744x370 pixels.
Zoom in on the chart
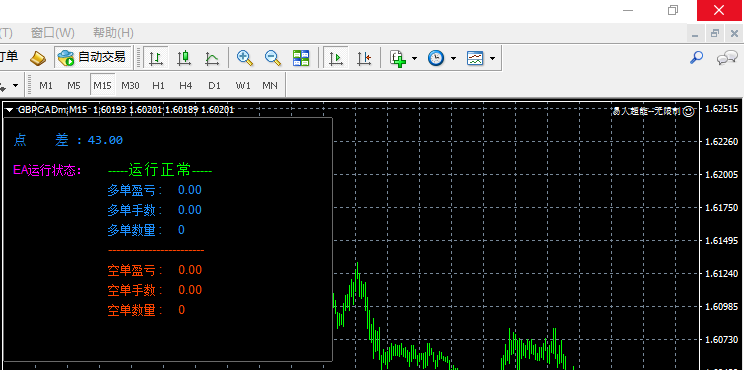pyautogui.click(x=245, y=58)
